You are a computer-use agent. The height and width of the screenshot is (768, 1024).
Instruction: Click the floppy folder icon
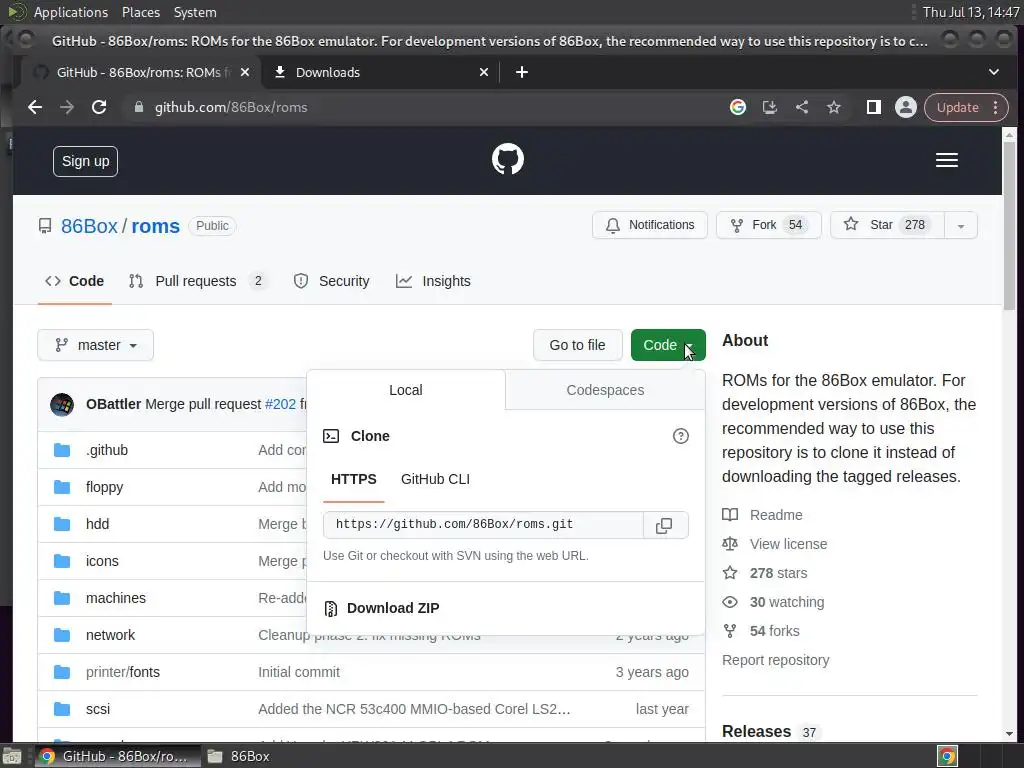pos(62,487)
